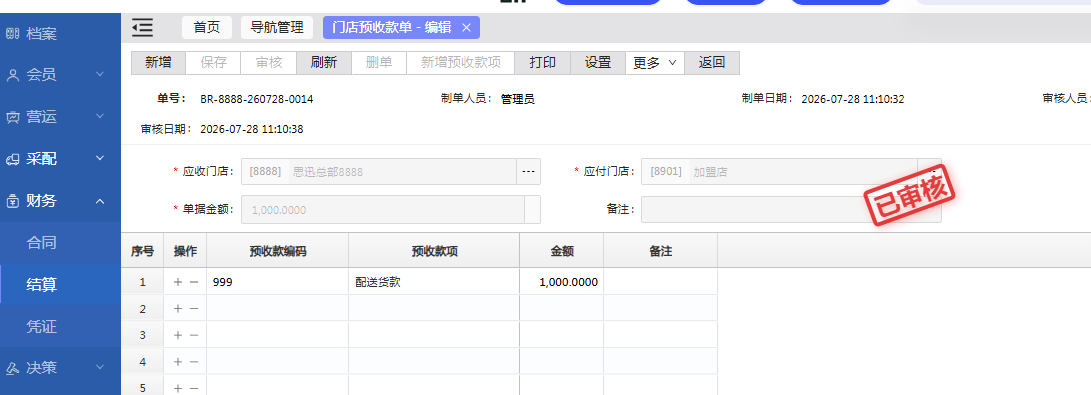Click the 操作 column header
Viewport: 1091px width, 395px height.
185,252
